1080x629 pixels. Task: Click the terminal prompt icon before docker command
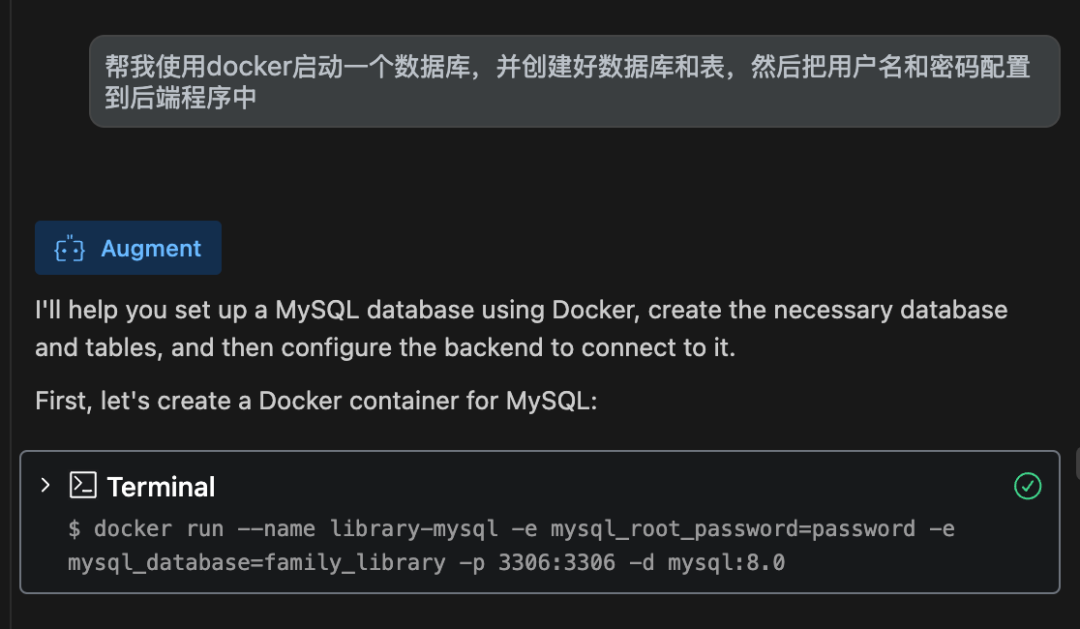point(73,529)
